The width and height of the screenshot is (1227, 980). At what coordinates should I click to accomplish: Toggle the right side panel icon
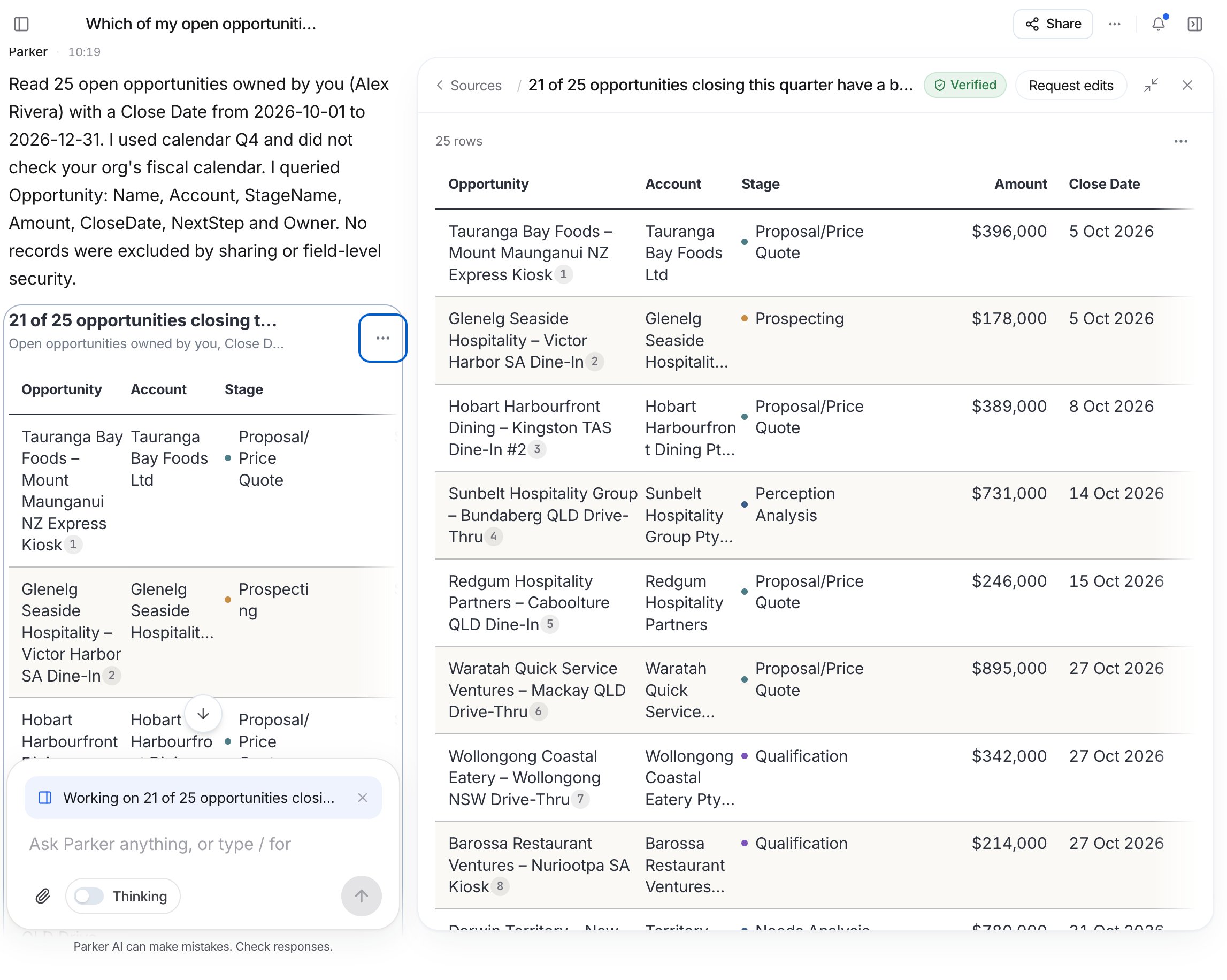(x=1194, y=24)
